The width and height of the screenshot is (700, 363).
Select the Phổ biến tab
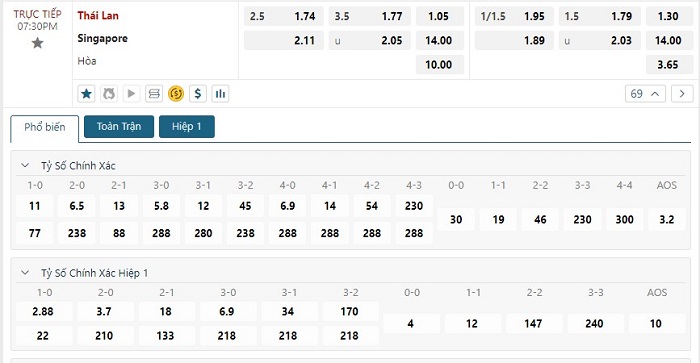click(45, 127)
